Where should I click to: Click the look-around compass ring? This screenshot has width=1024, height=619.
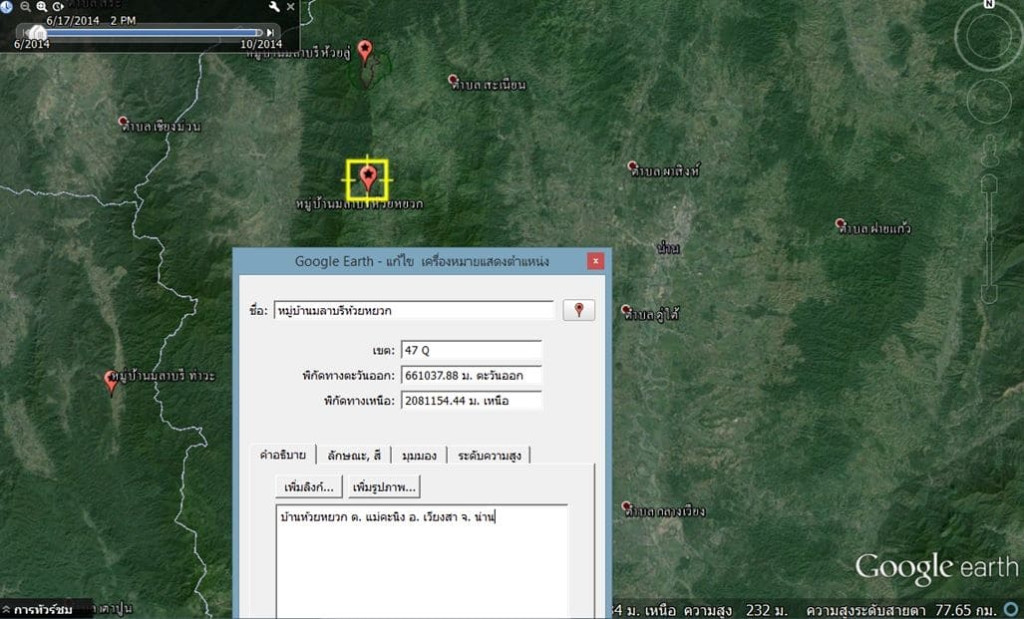click(x=989, y=37)
